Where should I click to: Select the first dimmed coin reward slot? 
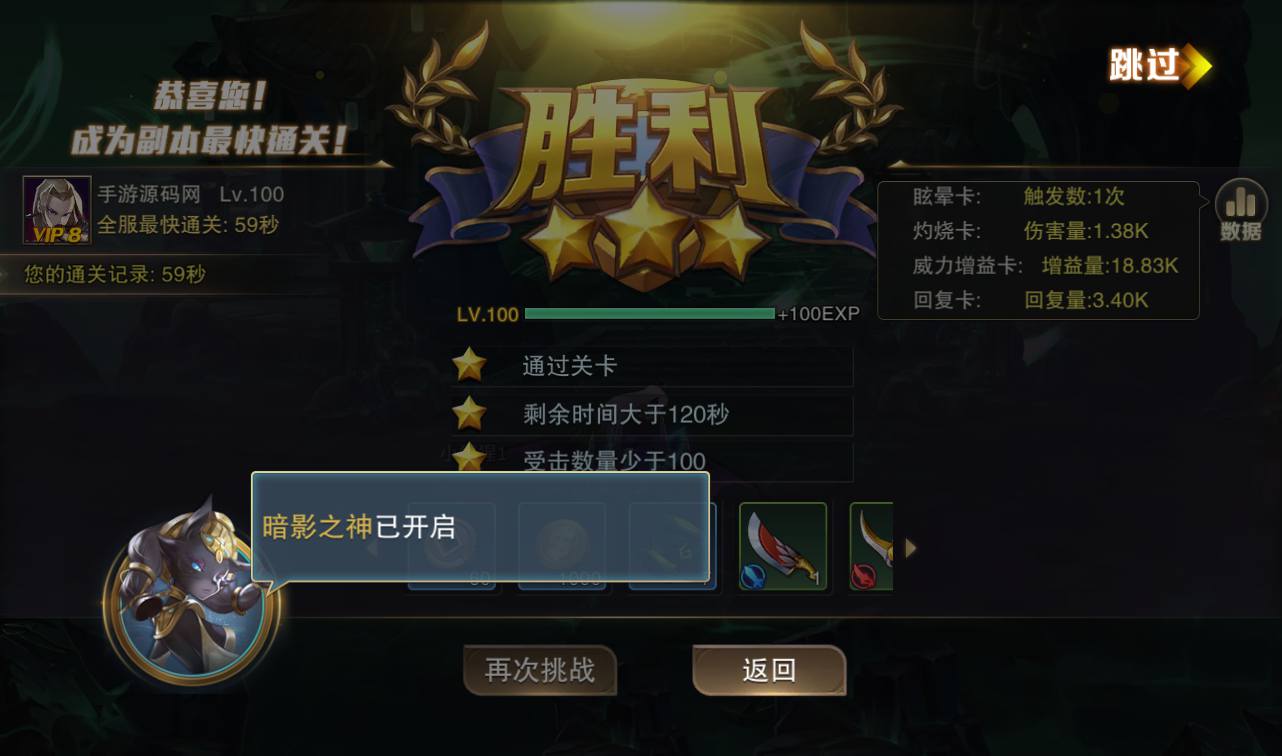pyautogui.click(x=452, y=547)
